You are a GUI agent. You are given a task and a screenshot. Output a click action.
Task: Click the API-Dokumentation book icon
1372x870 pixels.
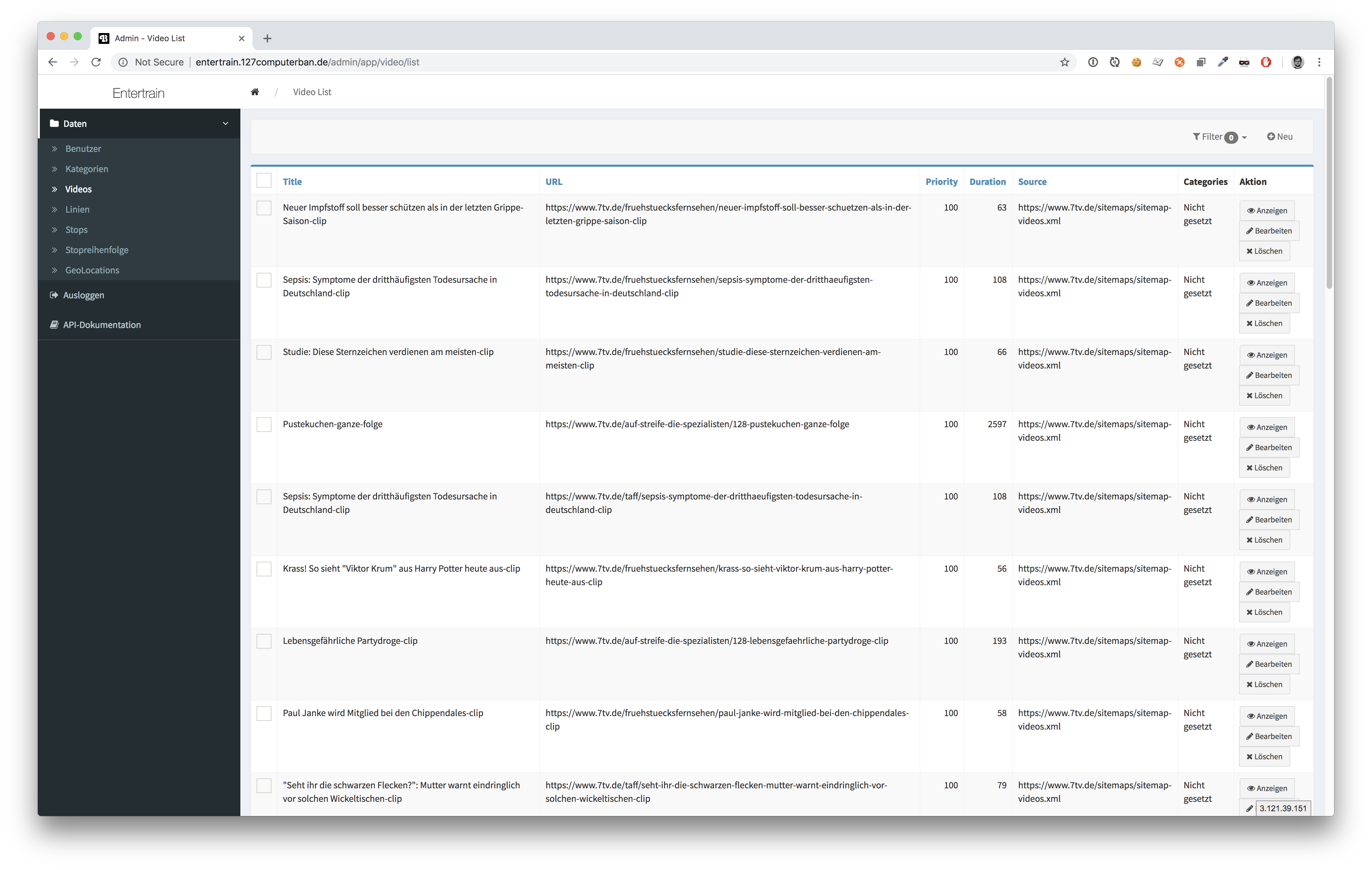coord(54,325)
